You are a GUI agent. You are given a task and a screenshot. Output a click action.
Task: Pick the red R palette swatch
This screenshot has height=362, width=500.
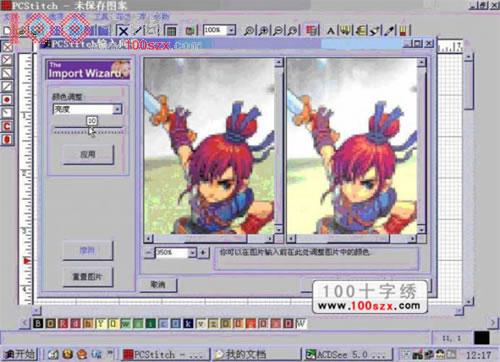click(x=63, y=323)
